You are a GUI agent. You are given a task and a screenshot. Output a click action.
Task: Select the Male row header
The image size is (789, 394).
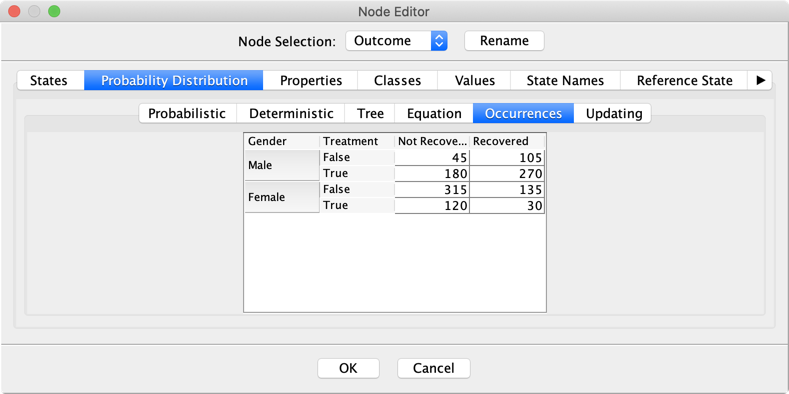point(282,165)
